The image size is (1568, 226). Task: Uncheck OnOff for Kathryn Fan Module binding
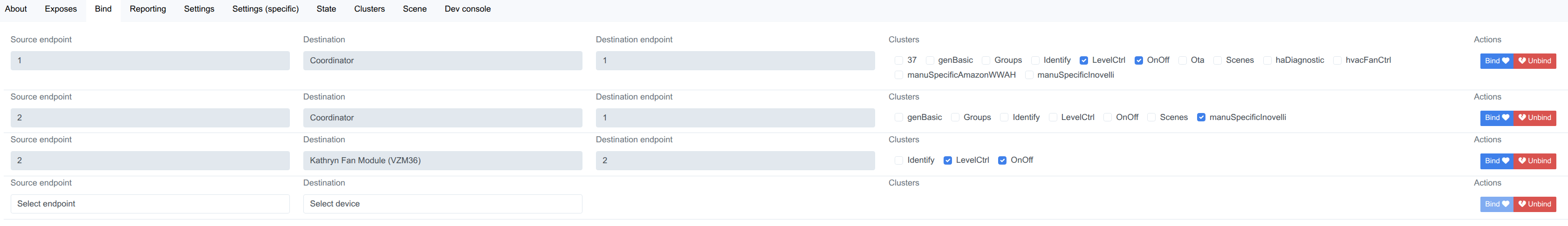pyautogui.click(x=1002, y=160)
